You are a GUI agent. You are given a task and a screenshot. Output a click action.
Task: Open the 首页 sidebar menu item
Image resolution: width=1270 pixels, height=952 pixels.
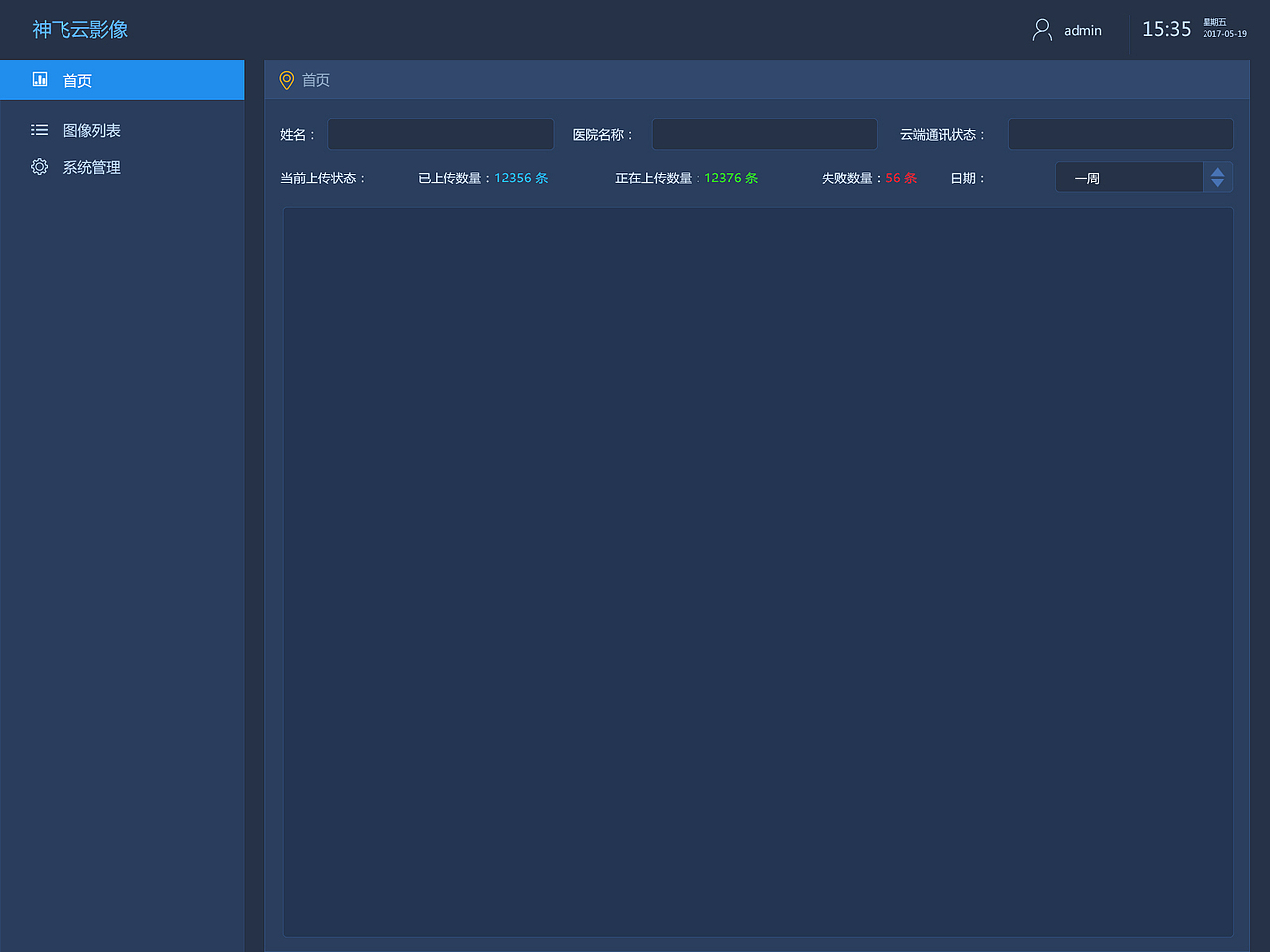coord(122,79)
